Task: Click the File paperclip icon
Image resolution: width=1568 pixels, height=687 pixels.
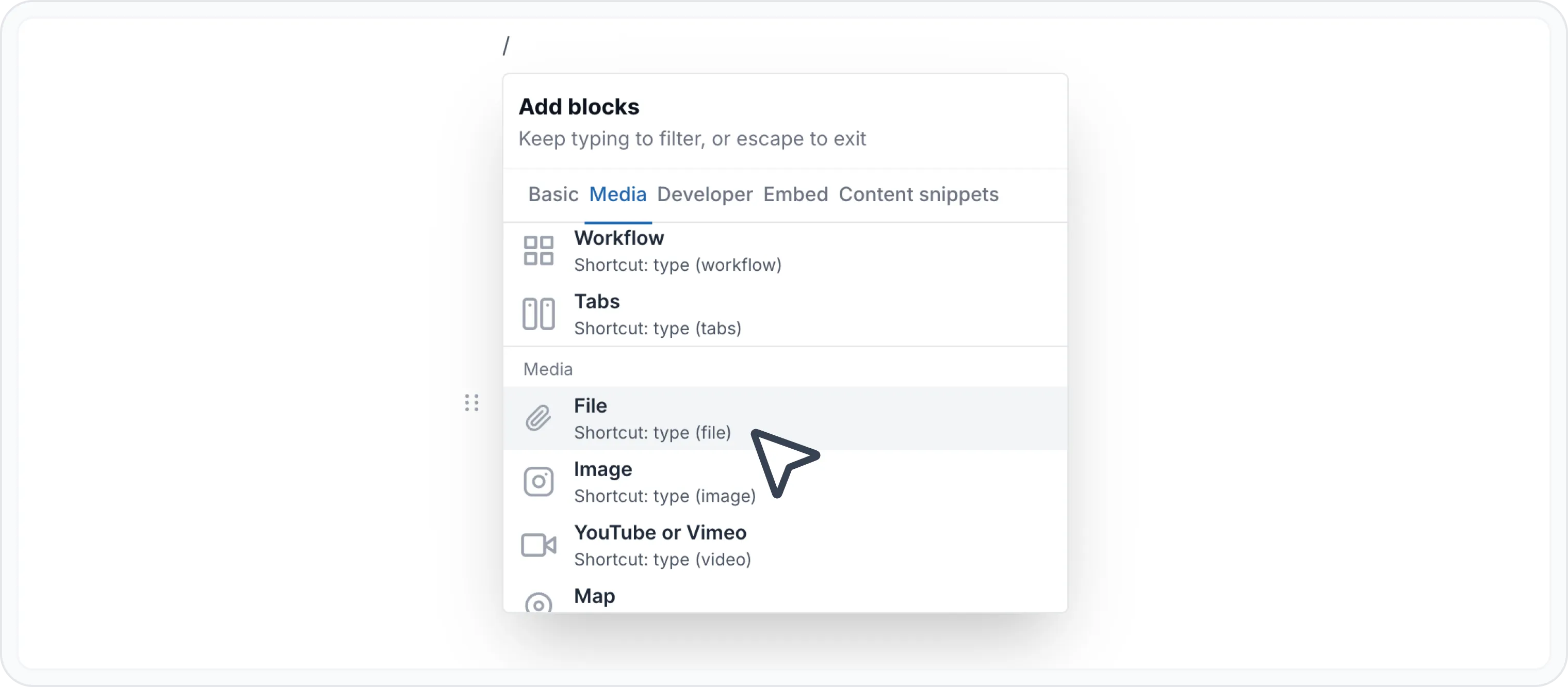Action: click(x=538, y=418)
